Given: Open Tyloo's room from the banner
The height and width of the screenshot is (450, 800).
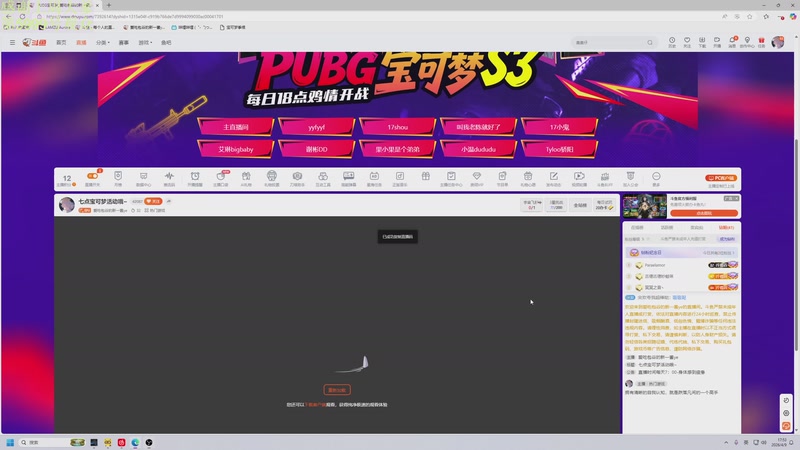Looking at the screenshot, I should pyautogui.click(x=559, y=149).
